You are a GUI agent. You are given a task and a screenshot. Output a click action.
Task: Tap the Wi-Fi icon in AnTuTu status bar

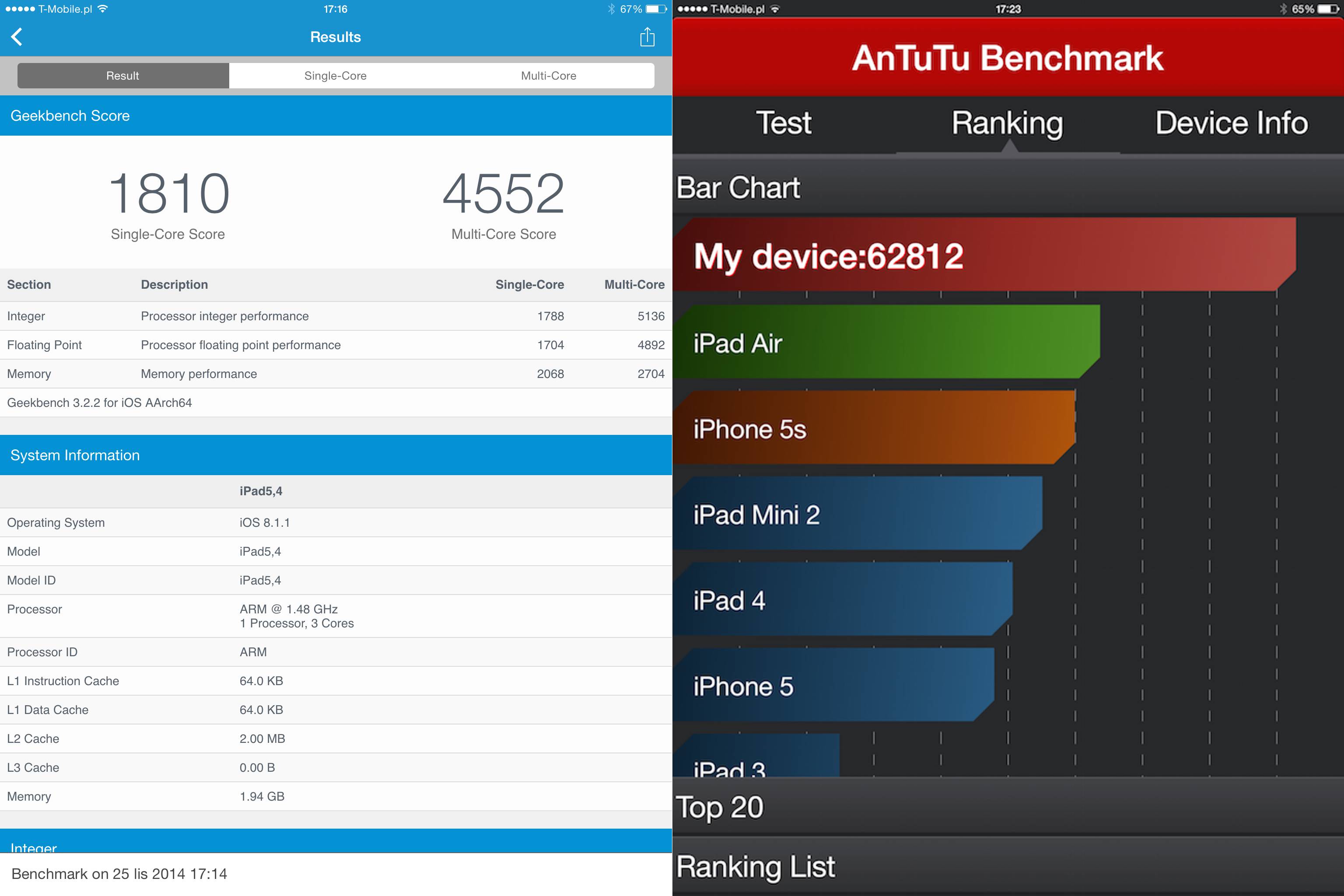[775, 9]
